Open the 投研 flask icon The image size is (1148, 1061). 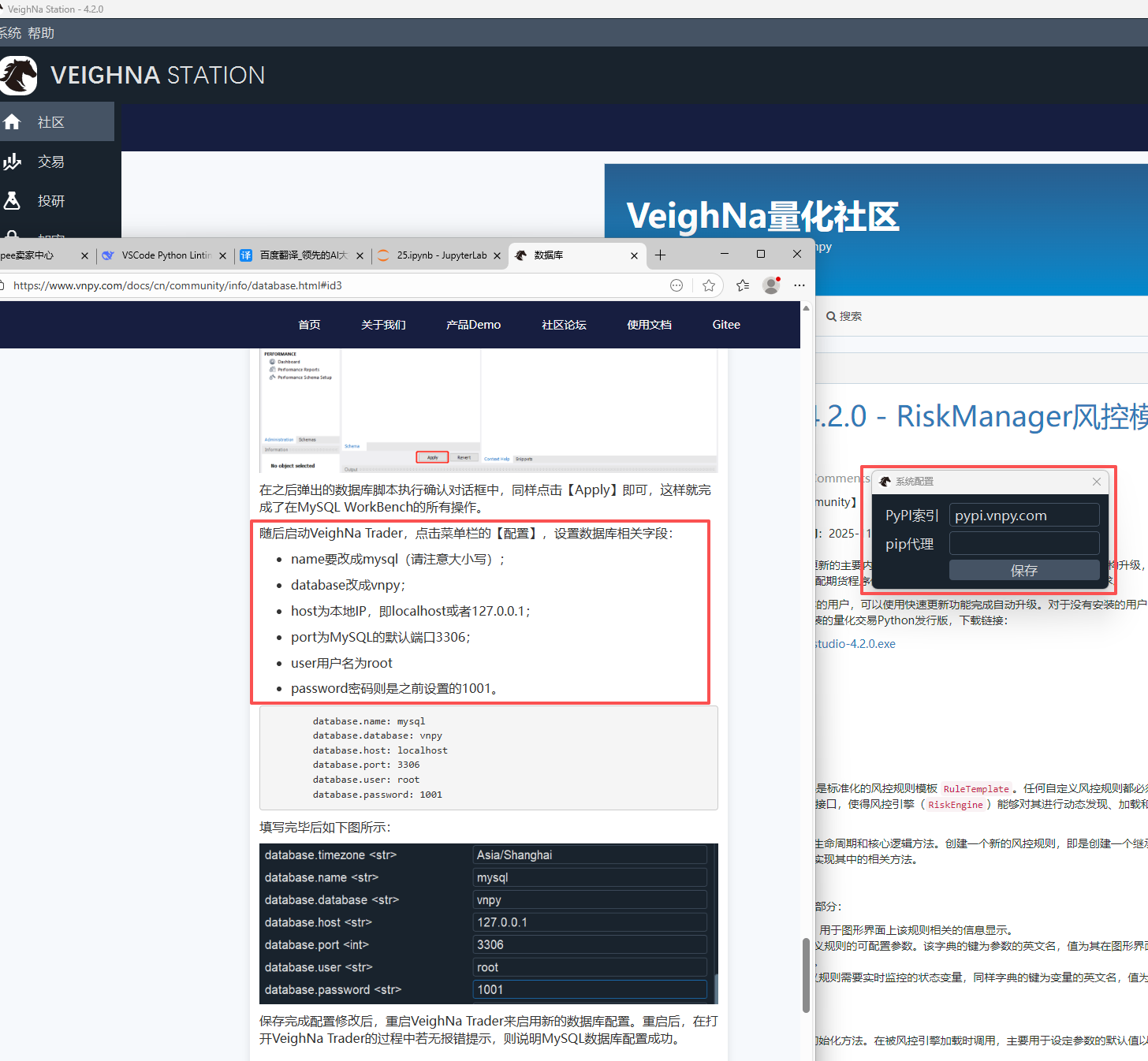12,201
